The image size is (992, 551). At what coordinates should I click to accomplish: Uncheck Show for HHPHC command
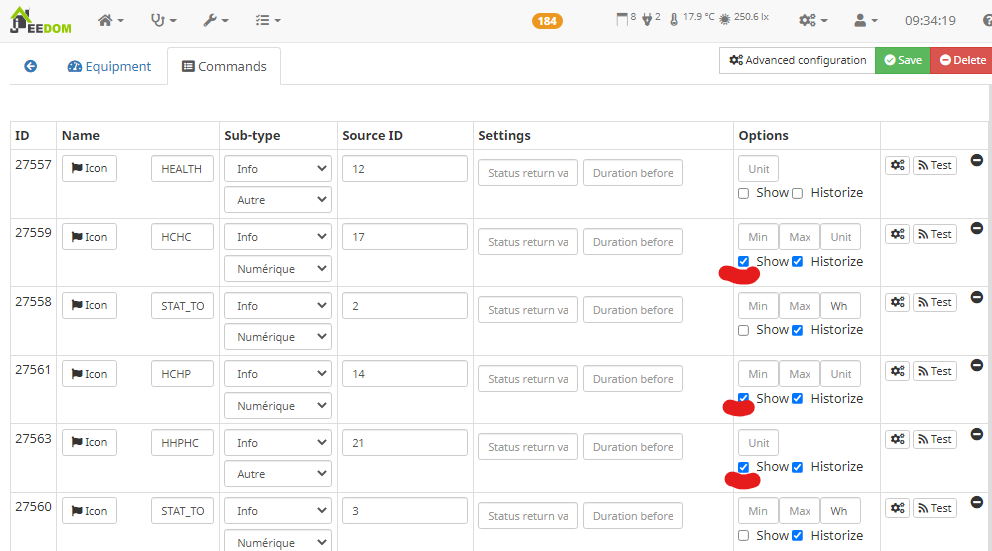pos(743,467)
